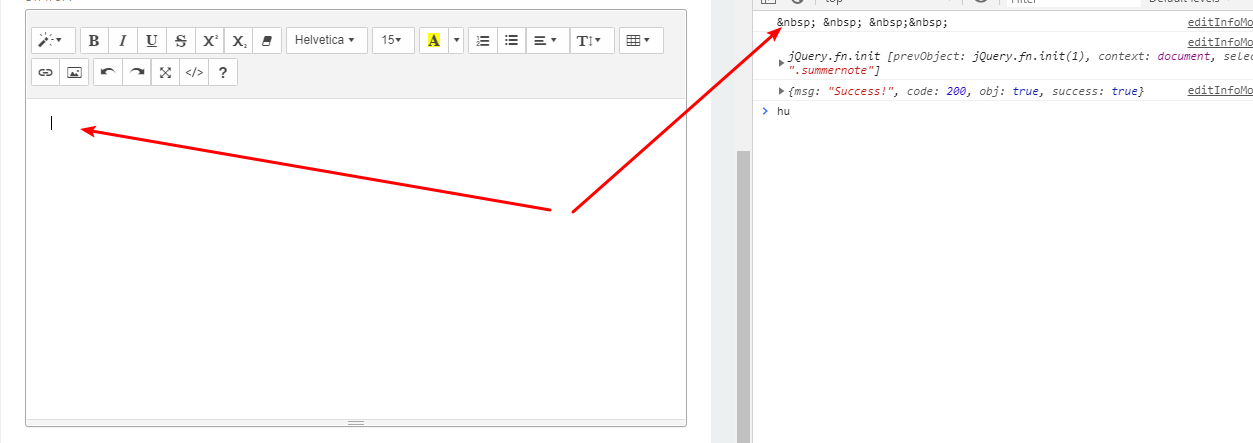The image size is (1253, 443).
Task: Open editInfoMo source link for Success log
Action: pyautogui.click(x=1219, y=91)
